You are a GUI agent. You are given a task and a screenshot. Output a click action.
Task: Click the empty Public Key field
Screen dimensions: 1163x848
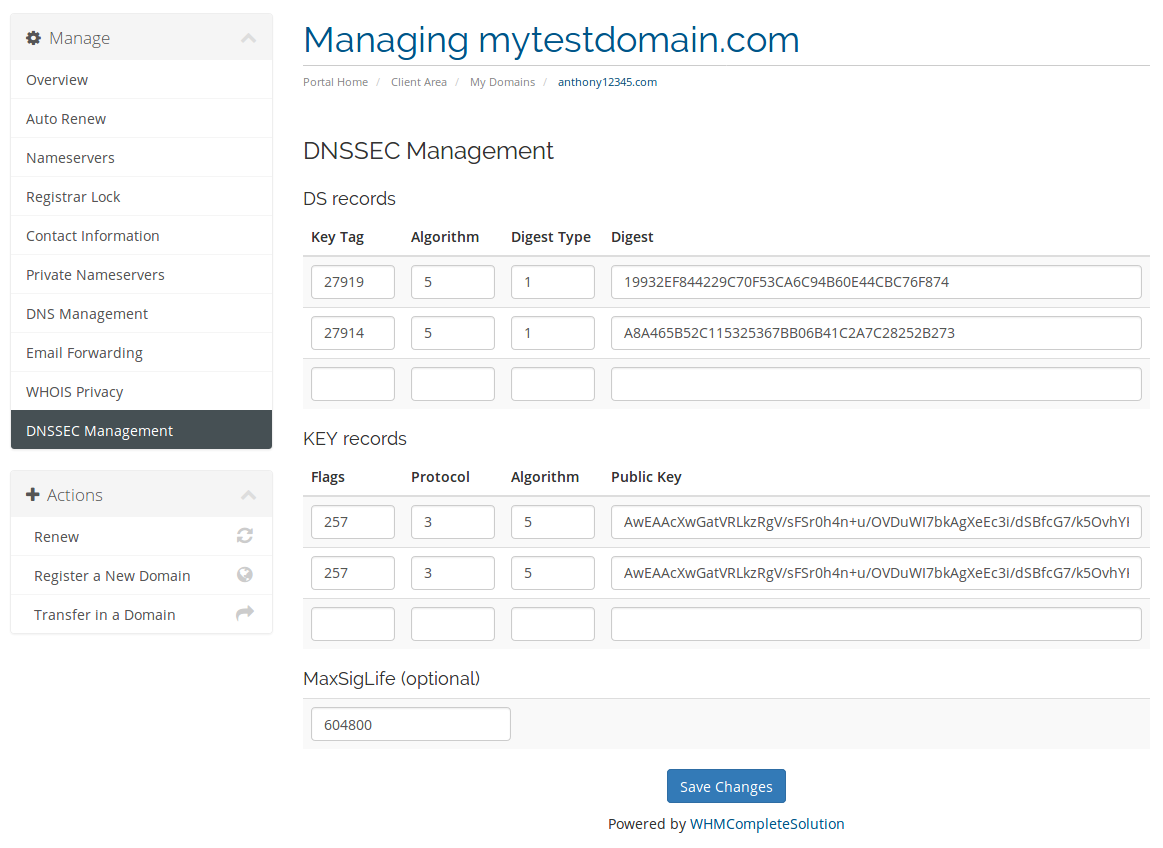click(876, 624)
